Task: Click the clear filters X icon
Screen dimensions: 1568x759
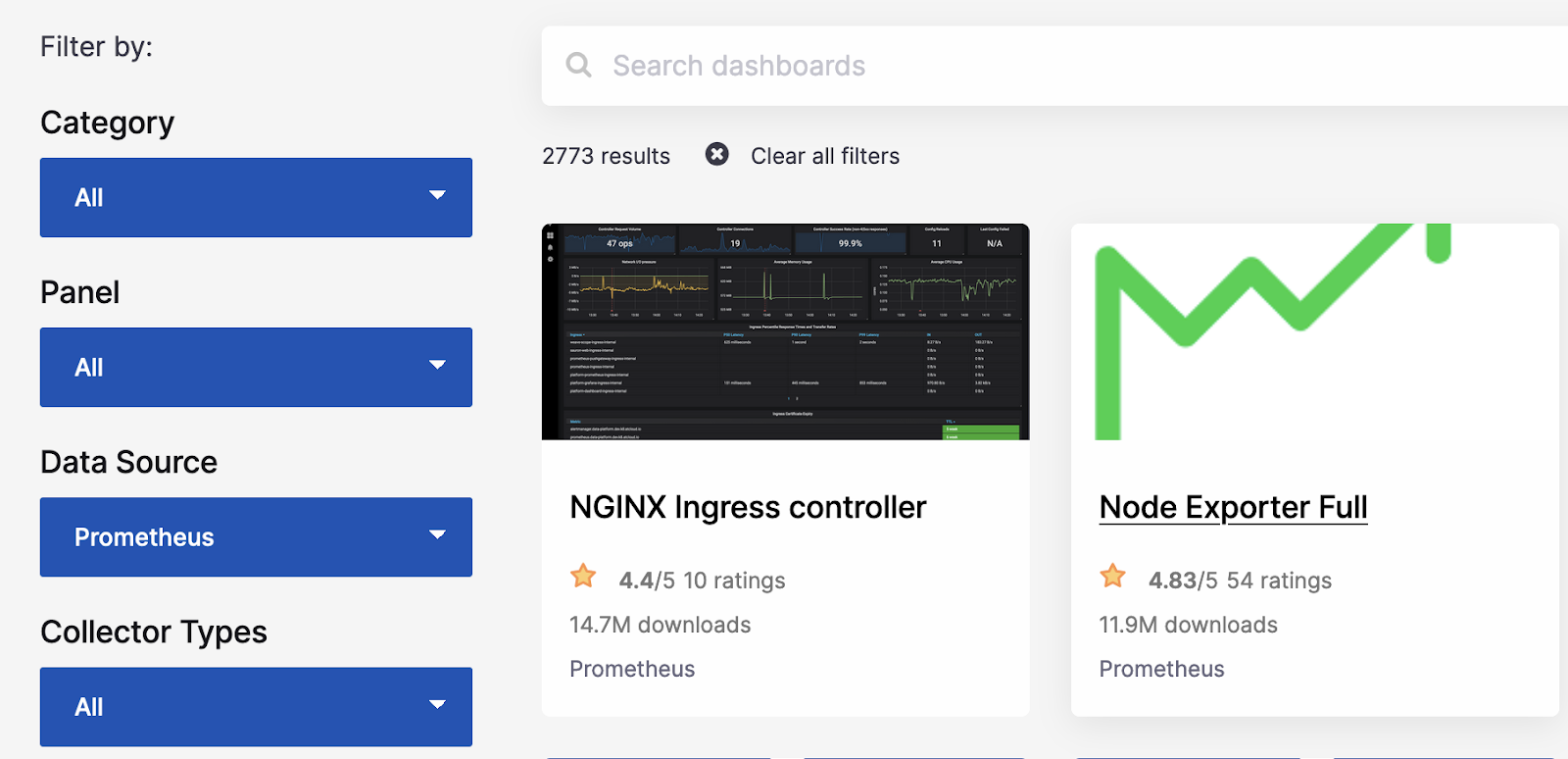Action: (x=717, y=154)
